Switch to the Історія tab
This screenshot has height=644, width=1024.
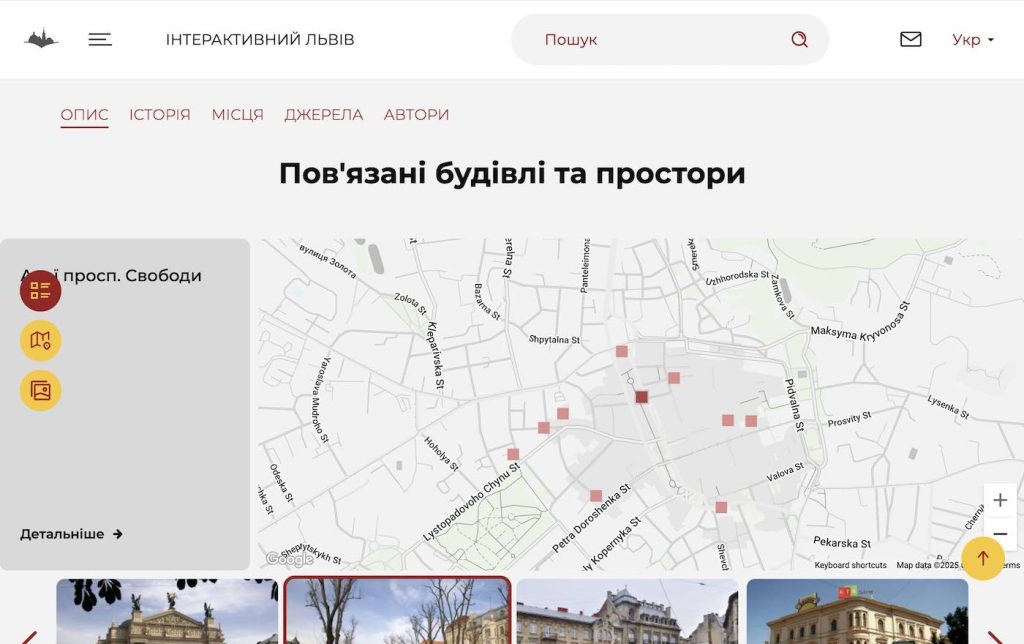coord(159,115)
